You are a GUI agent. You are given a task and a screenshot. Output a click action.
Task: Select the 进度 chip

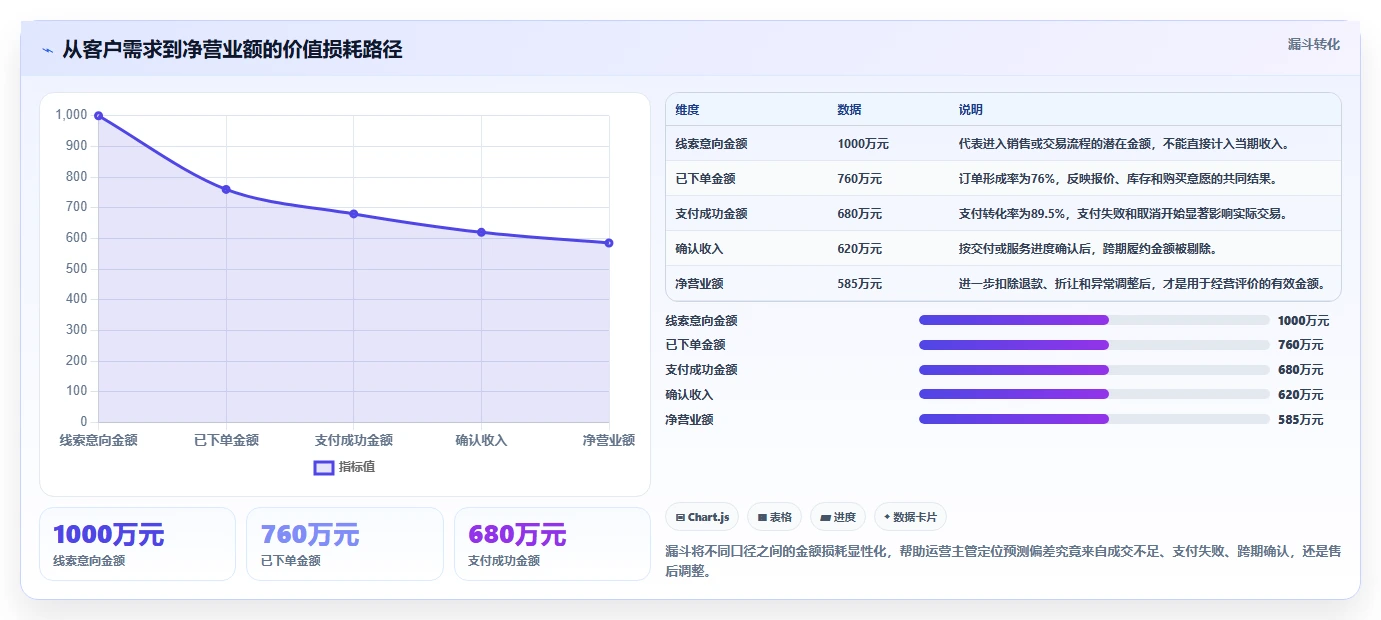[838, 517]
